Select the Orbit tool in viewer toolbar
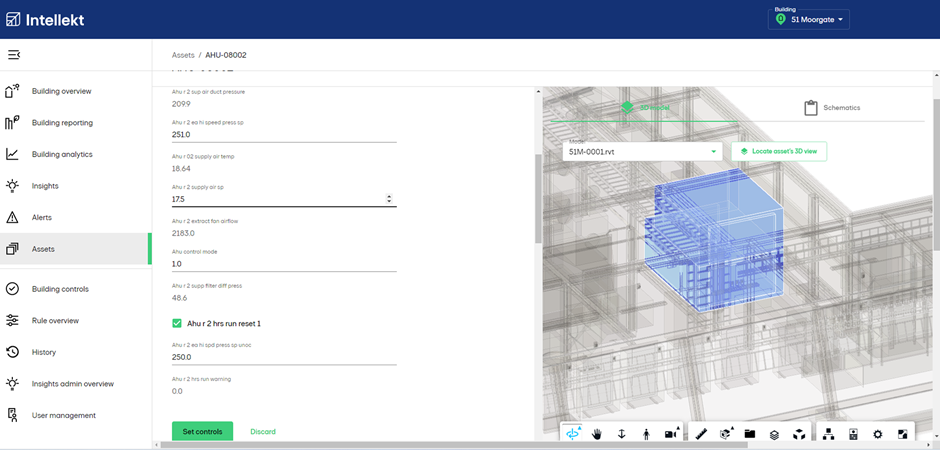 pos(574,434)
